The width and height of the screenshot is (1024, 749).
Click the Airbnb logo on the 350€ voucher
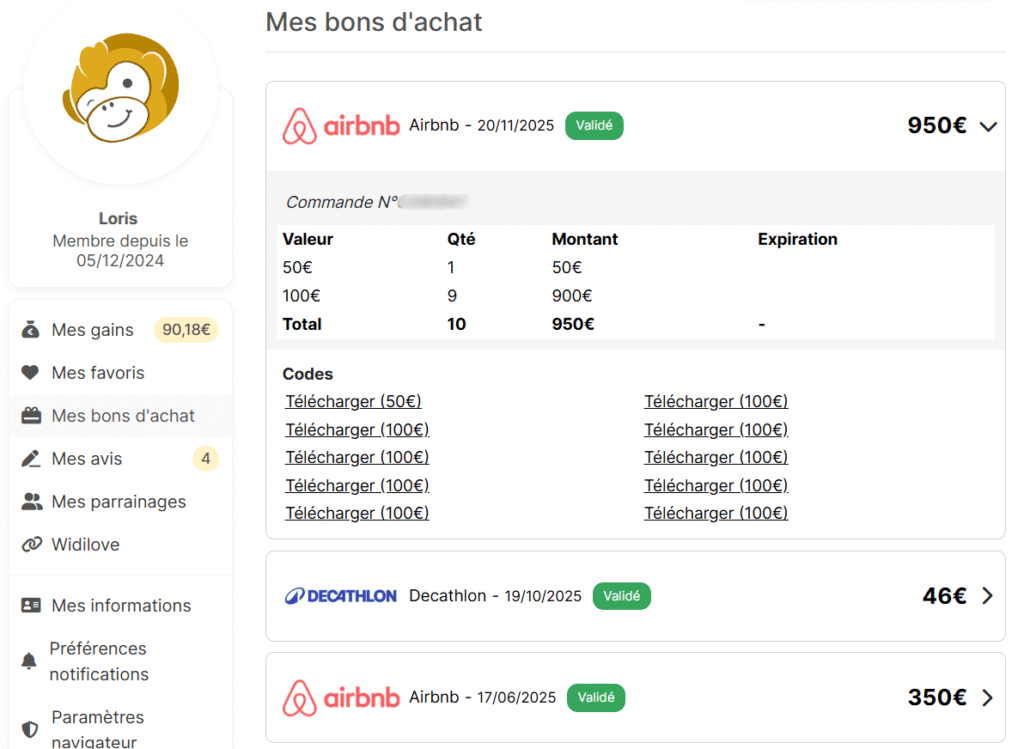(341, 697)
